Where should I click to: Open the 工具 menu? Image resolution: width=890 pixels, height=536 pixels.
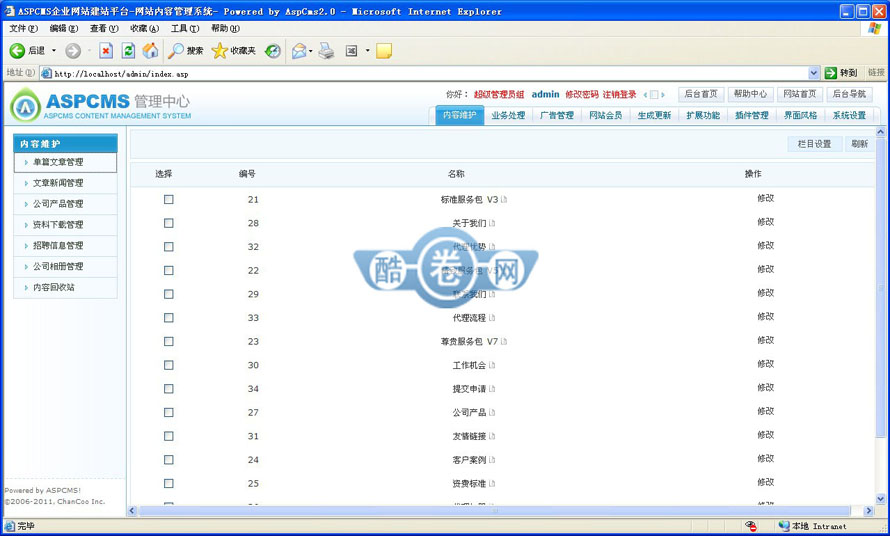(x=185, y=28)
